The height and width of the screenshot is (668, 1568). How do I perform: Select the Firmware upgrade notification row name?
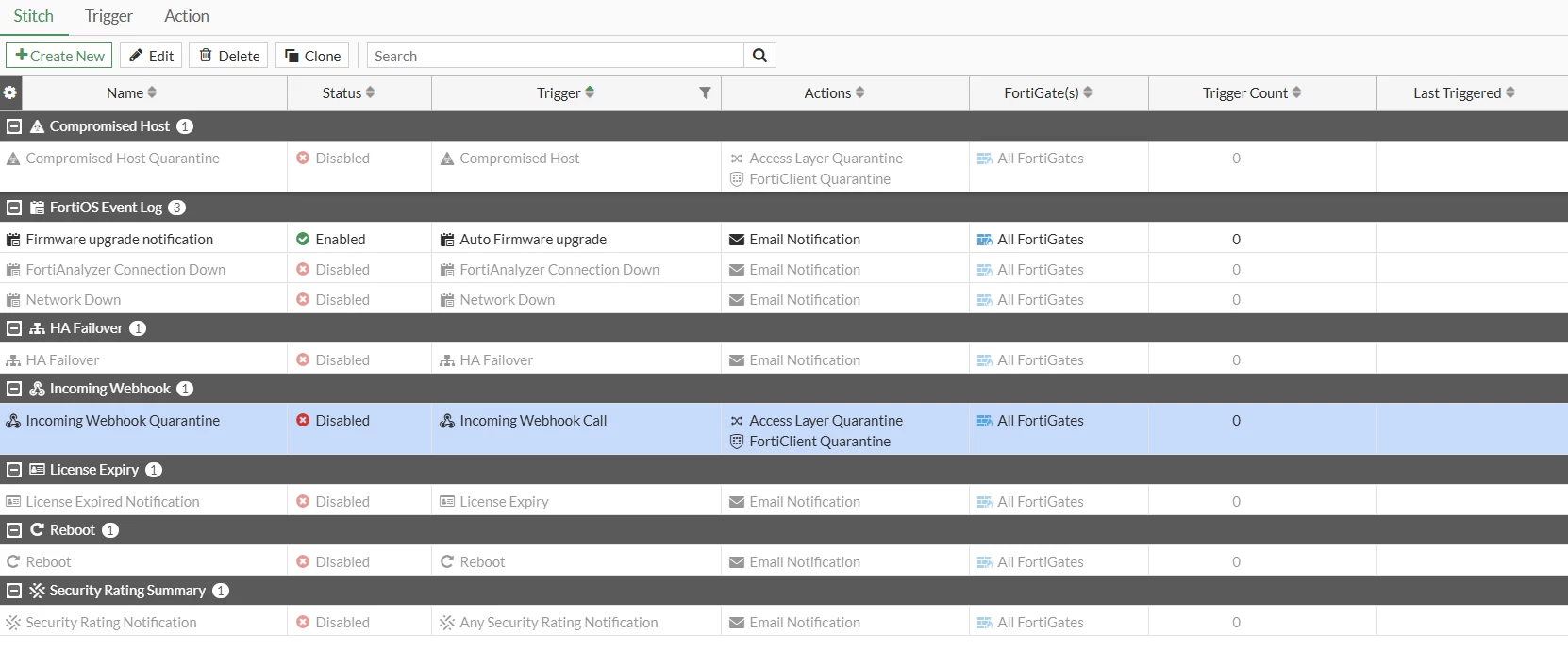click(120, 240)
